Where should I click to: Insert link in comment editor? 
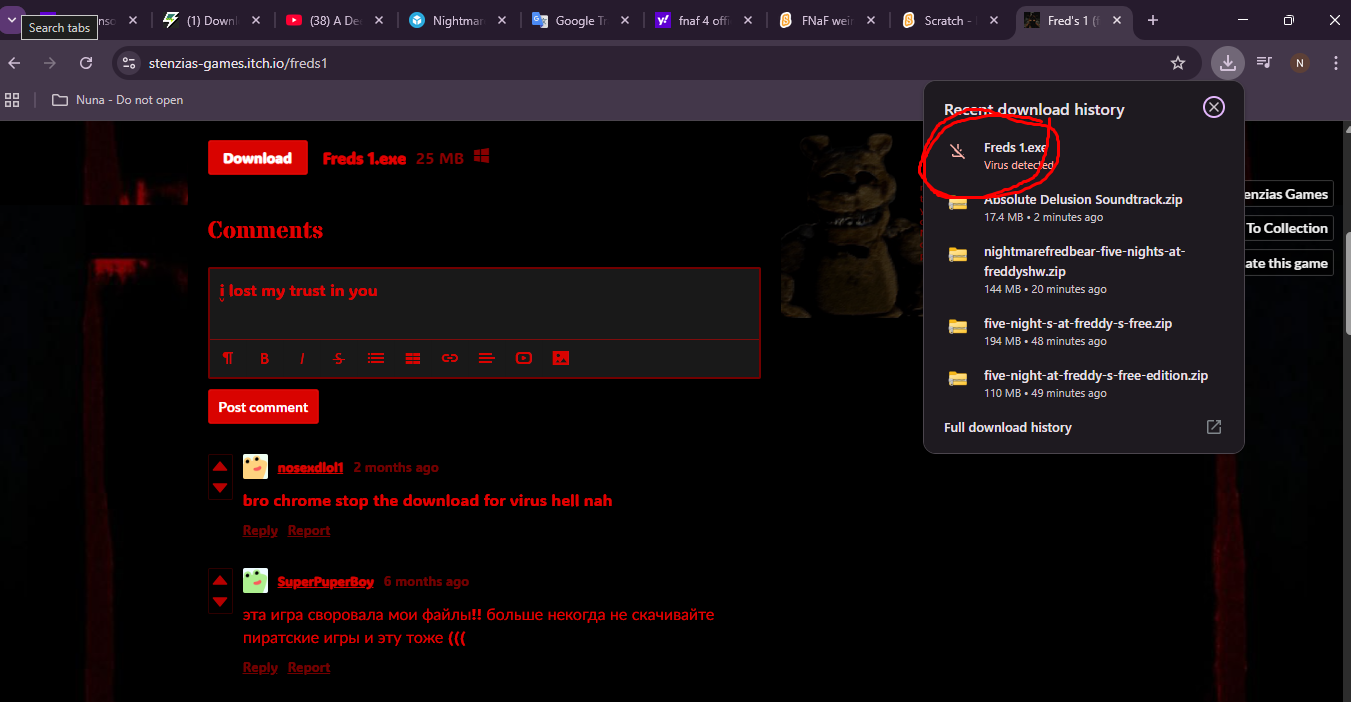point(450,358)
